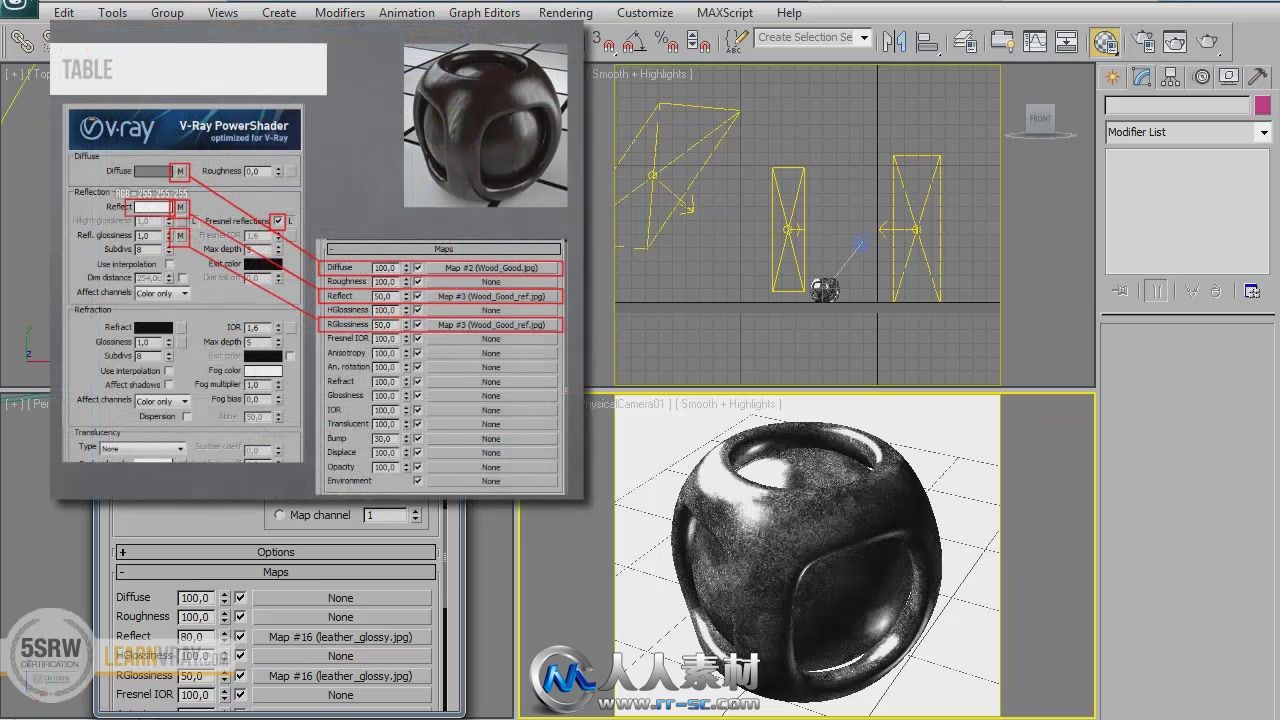The image size is (1280, 720).
Task: Open Edit Named Selection Sets
Action: coord(735,41)
